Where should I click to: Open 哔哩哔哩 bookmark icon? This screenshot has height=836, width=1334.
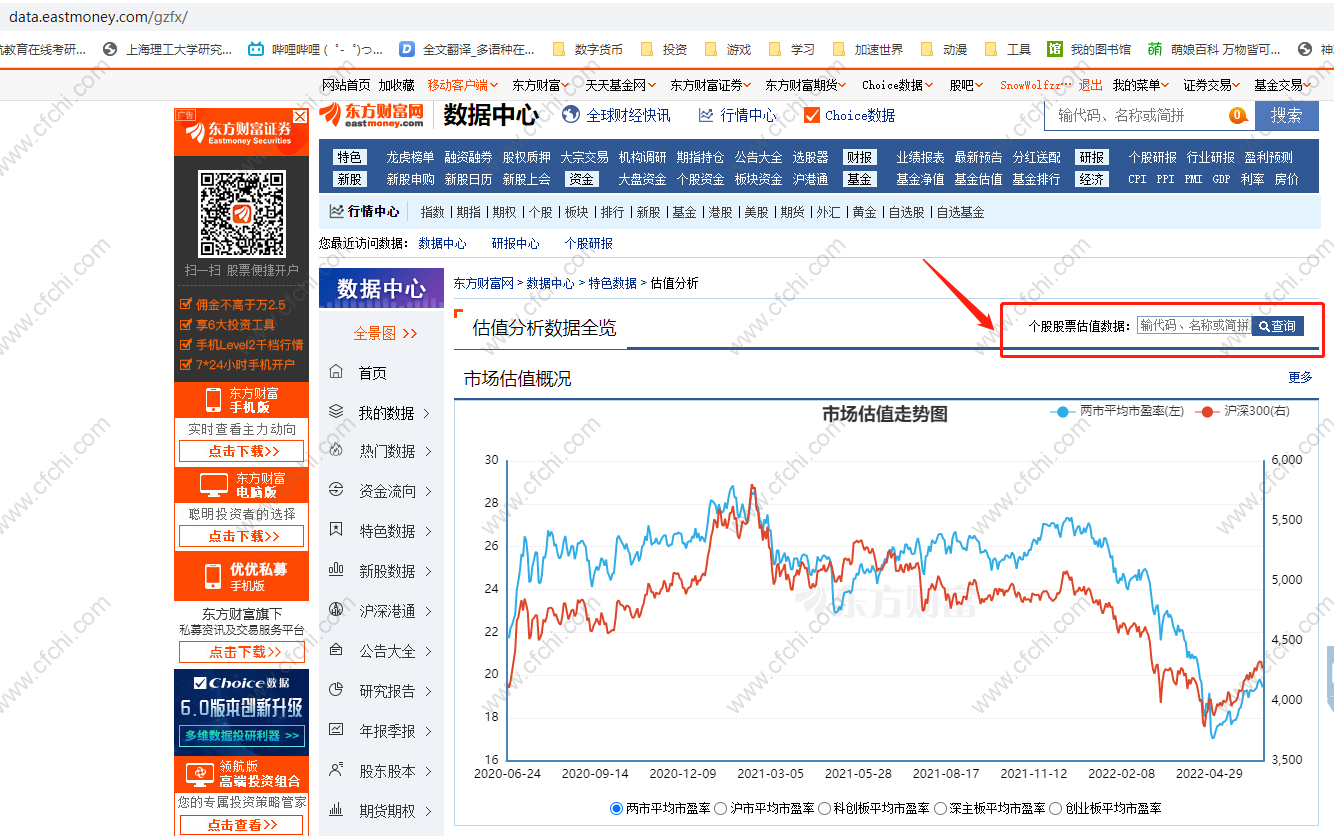tap(257, 49)
